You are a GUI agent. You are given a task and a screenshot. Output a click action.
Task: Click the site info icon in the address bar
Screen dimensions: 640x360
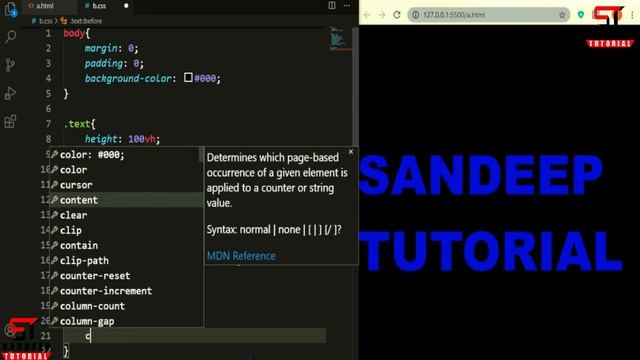point(416,15)
